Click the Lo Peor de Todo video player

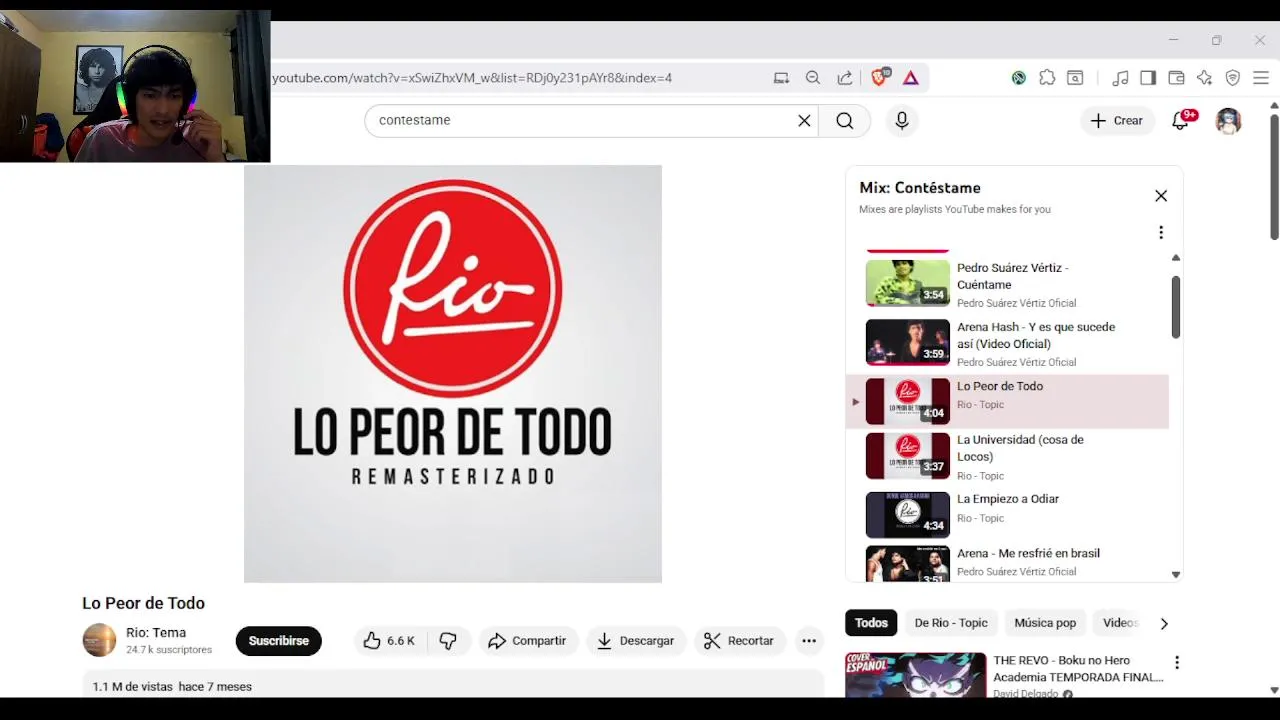pyautogui.click(x=453, y=374)
